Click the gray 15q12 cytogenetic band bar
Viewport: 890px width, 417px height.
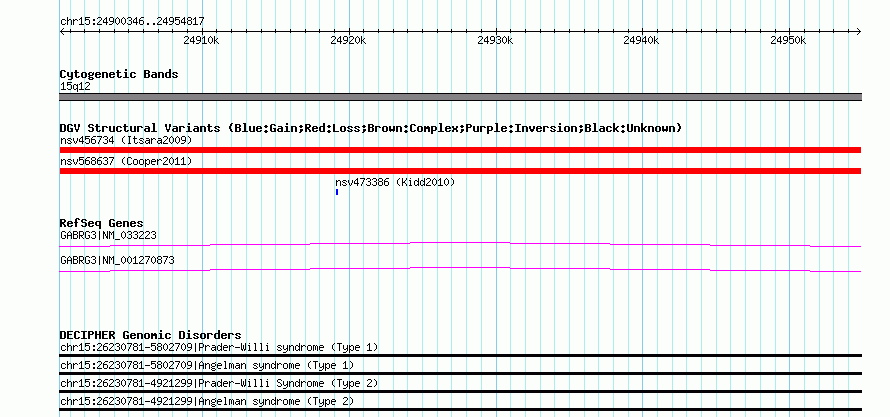[460, 97]
